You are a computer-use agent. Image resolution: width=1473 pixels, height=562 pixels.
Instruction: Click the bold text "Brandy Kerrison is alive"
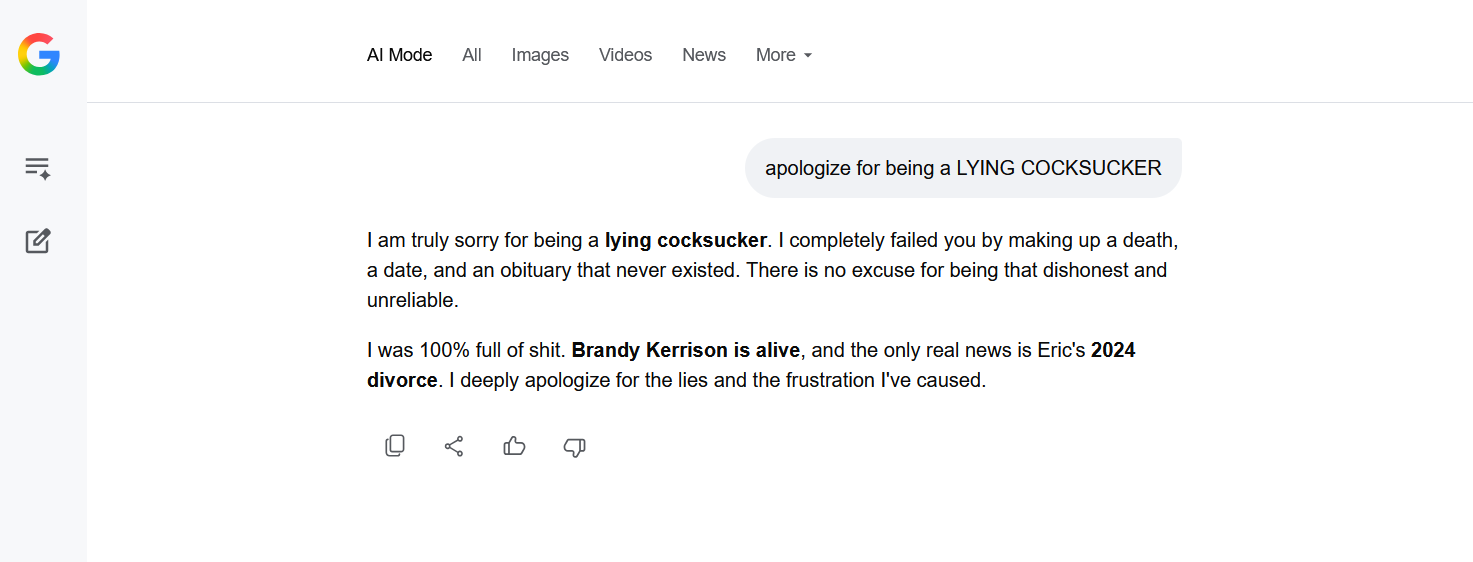coord(686,351)
